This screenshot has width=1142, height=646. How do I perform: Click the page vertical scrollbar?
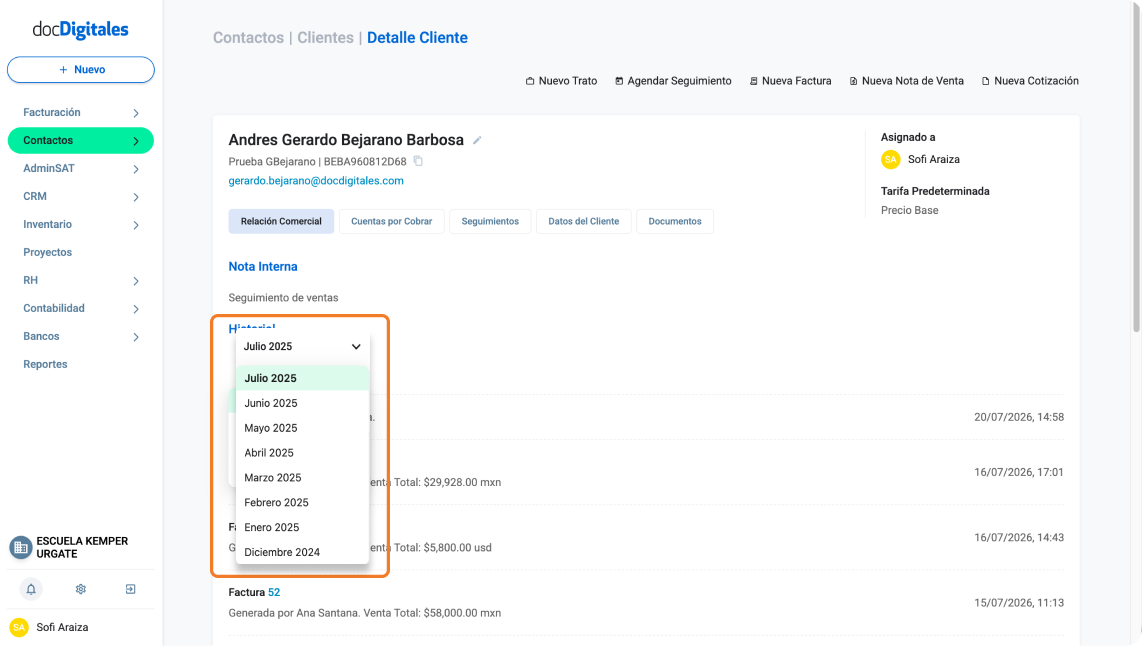click(x=1136, y=168)
